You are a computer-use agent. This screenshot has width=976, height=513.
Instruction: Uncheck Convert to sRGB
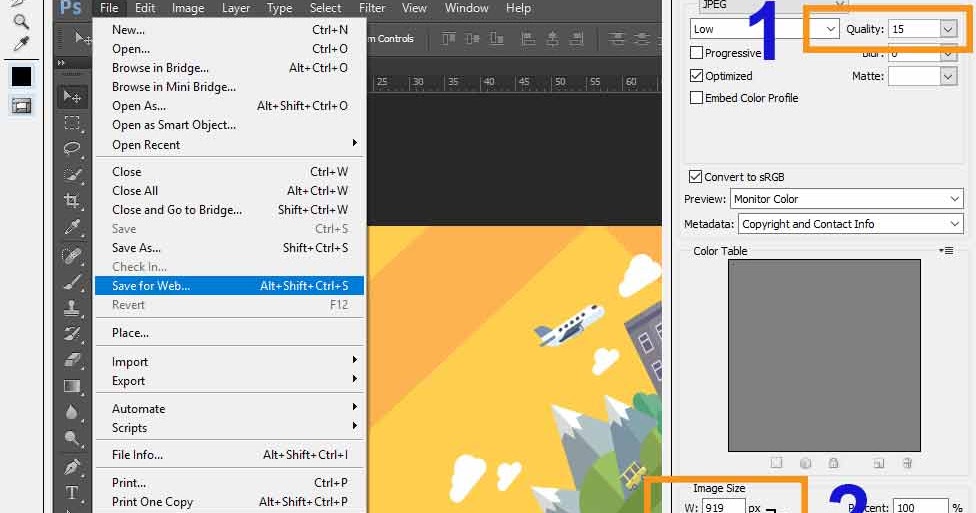point(695,176)
